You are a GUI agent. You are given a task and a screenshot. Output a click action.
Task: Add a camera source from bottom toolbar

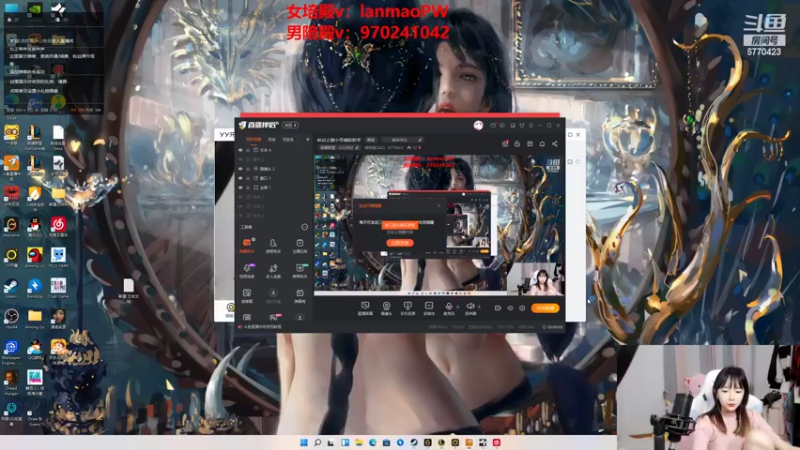point(386,306)
